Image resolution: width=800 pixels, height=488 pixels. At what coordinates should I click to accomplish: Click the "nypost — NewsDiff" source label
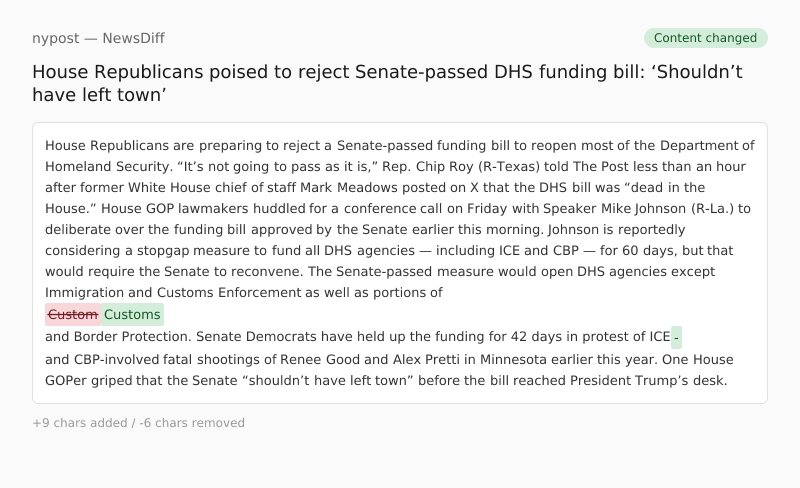coord(98,38)
